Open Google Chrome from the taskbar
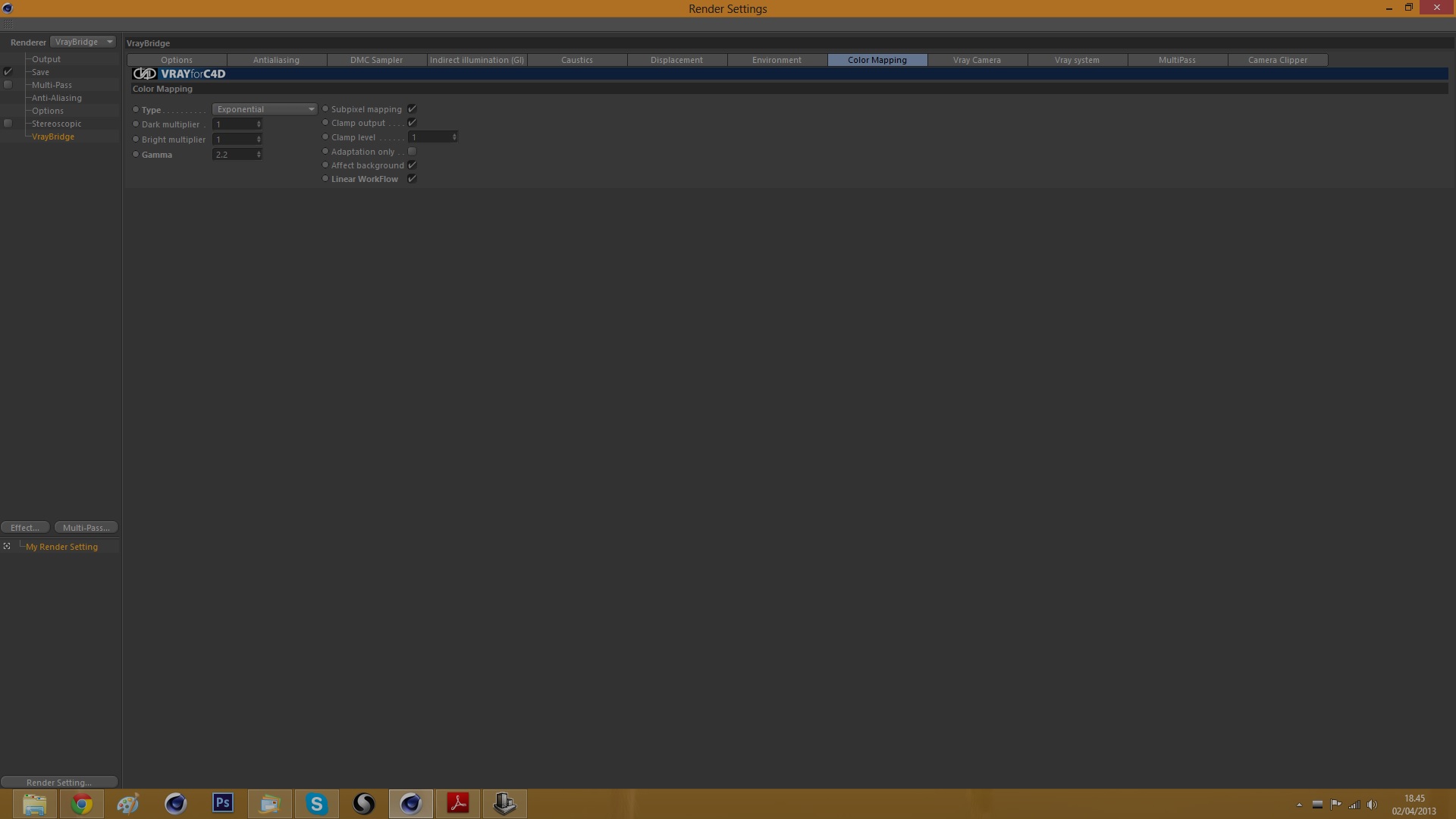Image resolution: width=1456 pixels, height=819 pixels. coord(82,804)
